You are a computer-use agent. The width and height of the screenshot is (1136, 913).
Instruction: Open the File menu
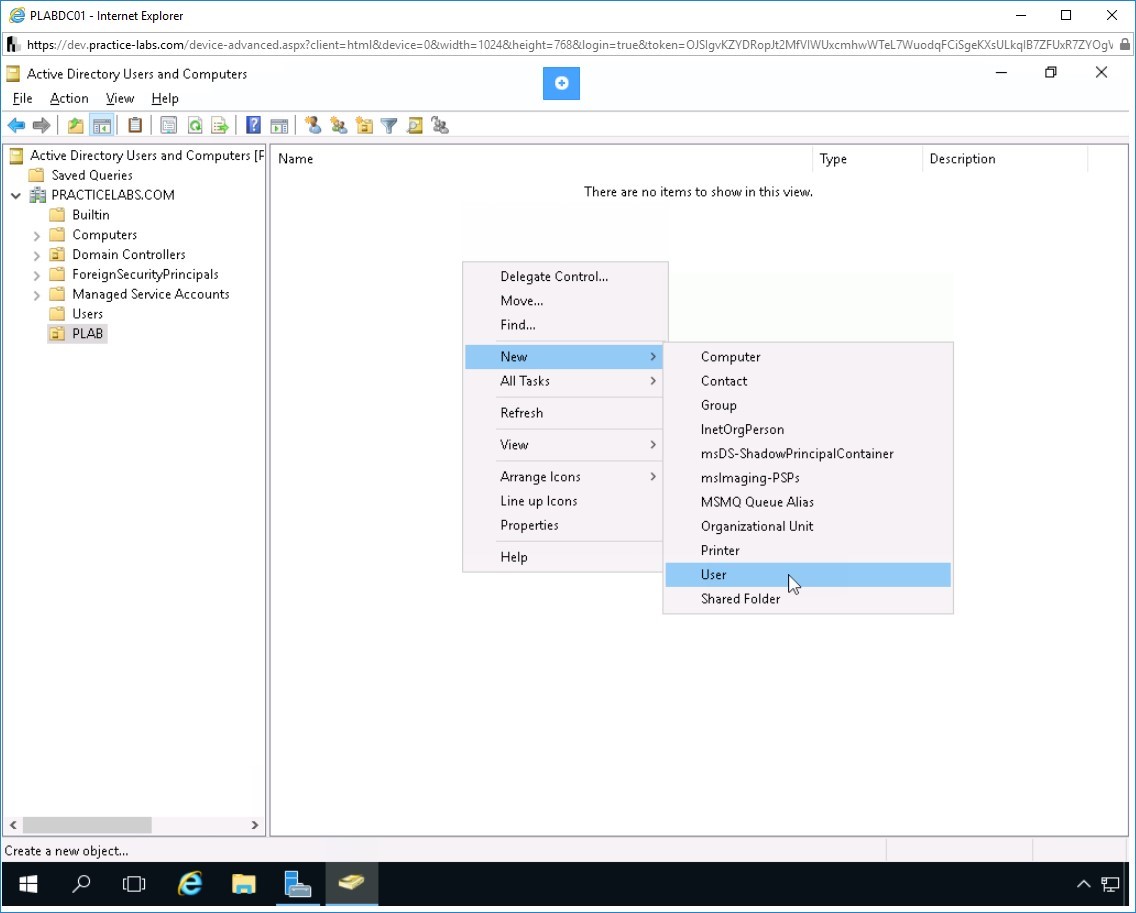pyautogui.click(x=22, y=99)
